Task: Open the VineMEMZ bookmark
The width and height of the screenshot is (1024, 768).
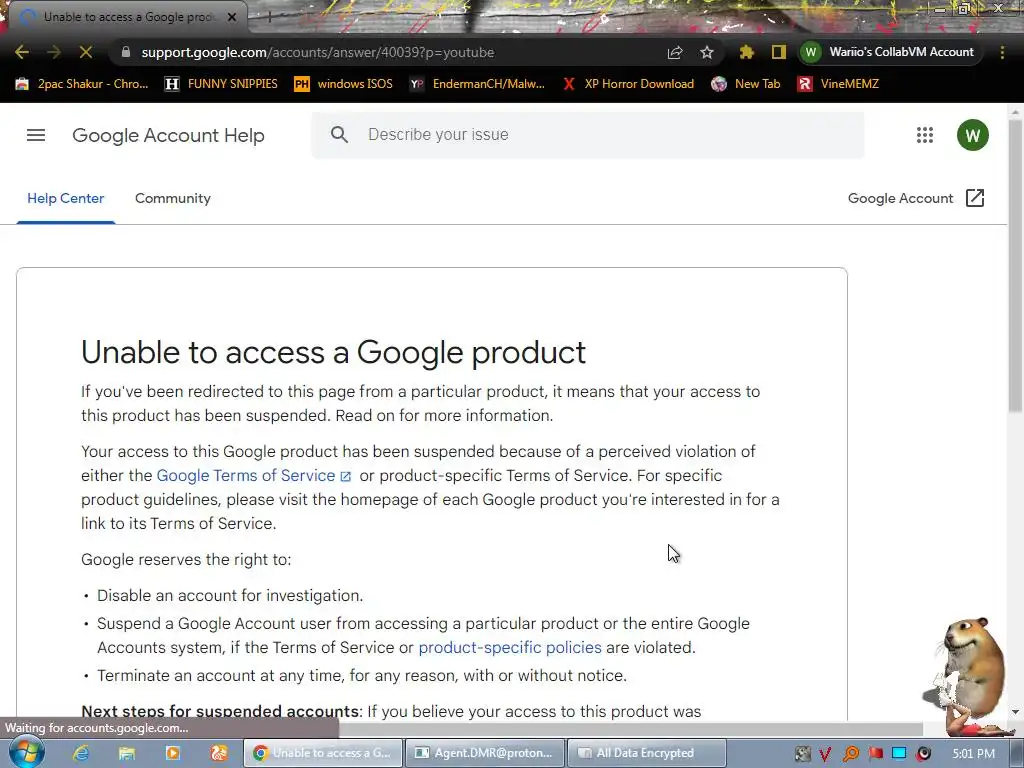Action: click(838, 84)
